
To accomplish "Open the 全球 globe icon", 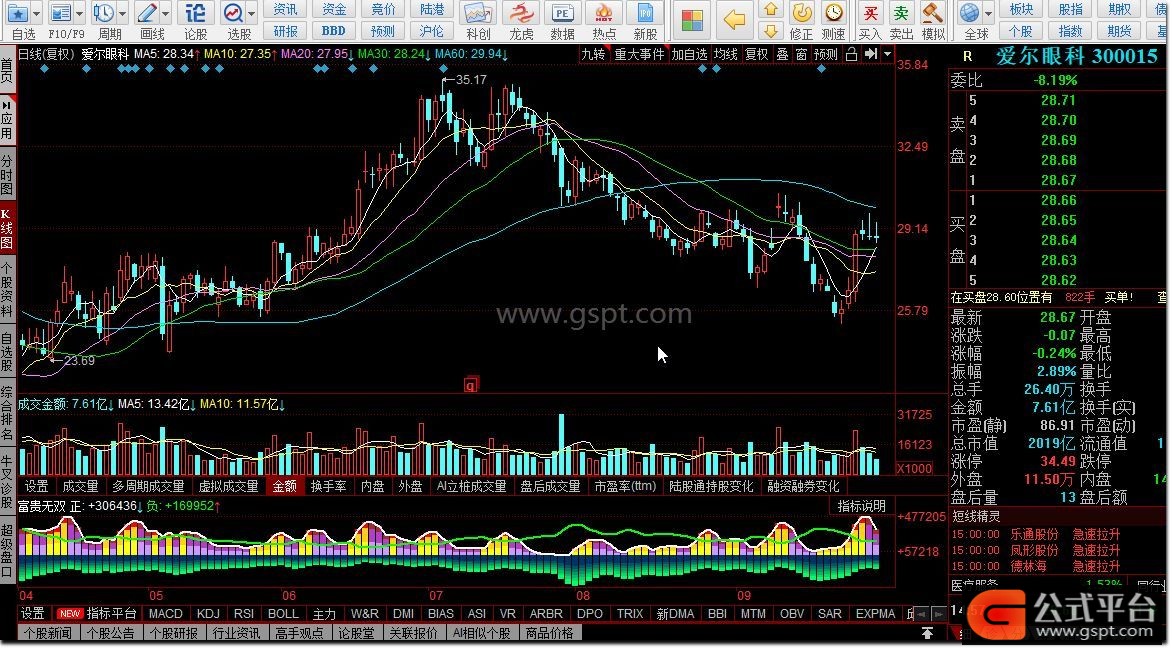I will coord(970,13).
